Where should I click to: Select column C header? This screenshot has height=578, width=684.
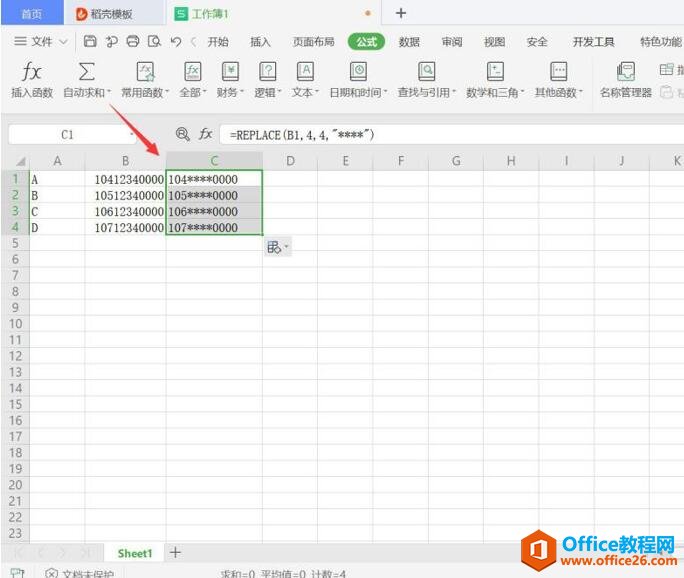(x=214, y=161)
